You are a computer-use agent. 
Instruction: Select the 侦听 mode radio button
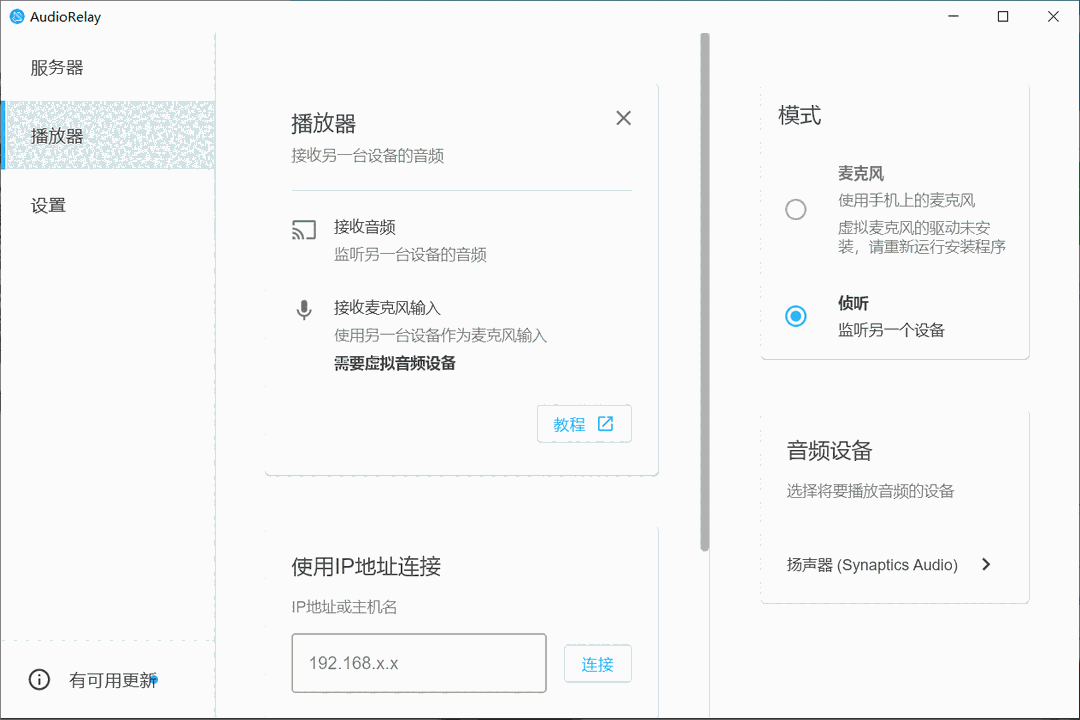(796, 316)
